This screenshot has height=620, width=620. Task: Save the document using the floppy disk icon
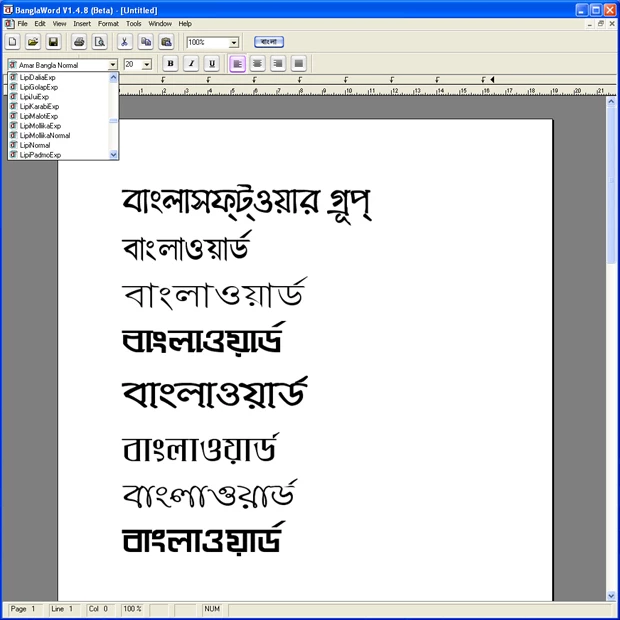54,42
